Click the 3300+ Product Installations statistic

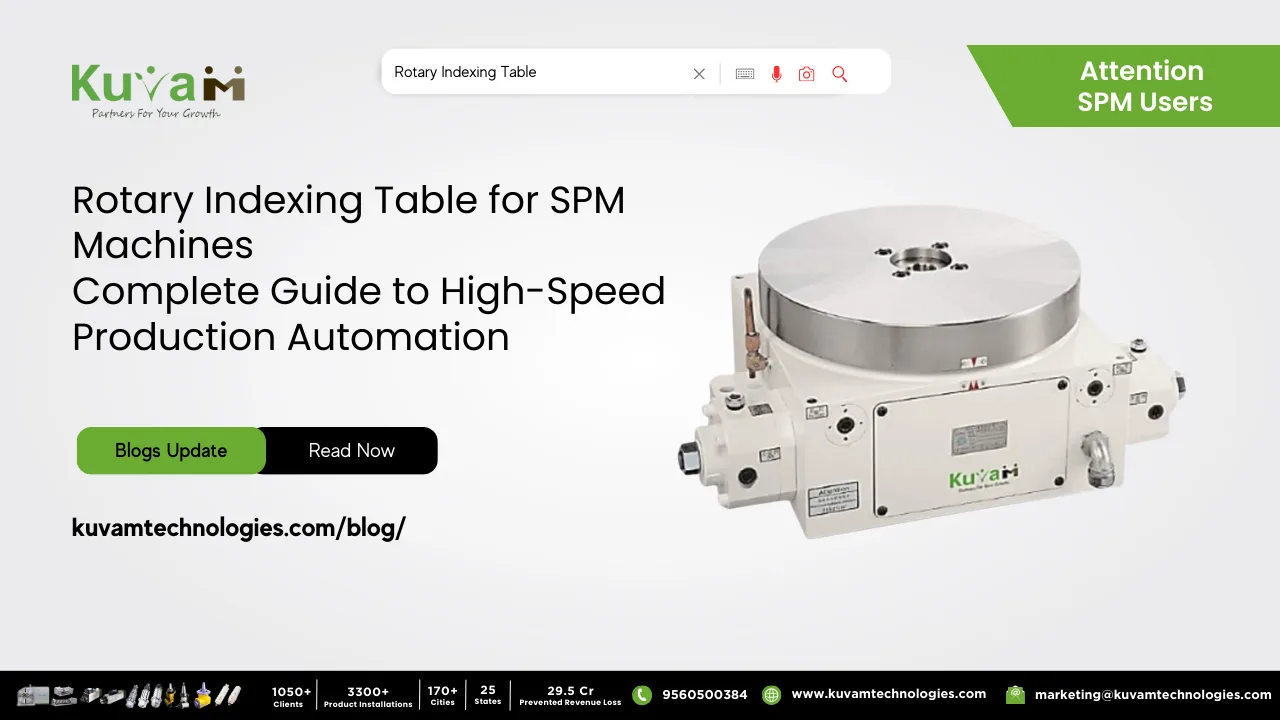[368, 696]
